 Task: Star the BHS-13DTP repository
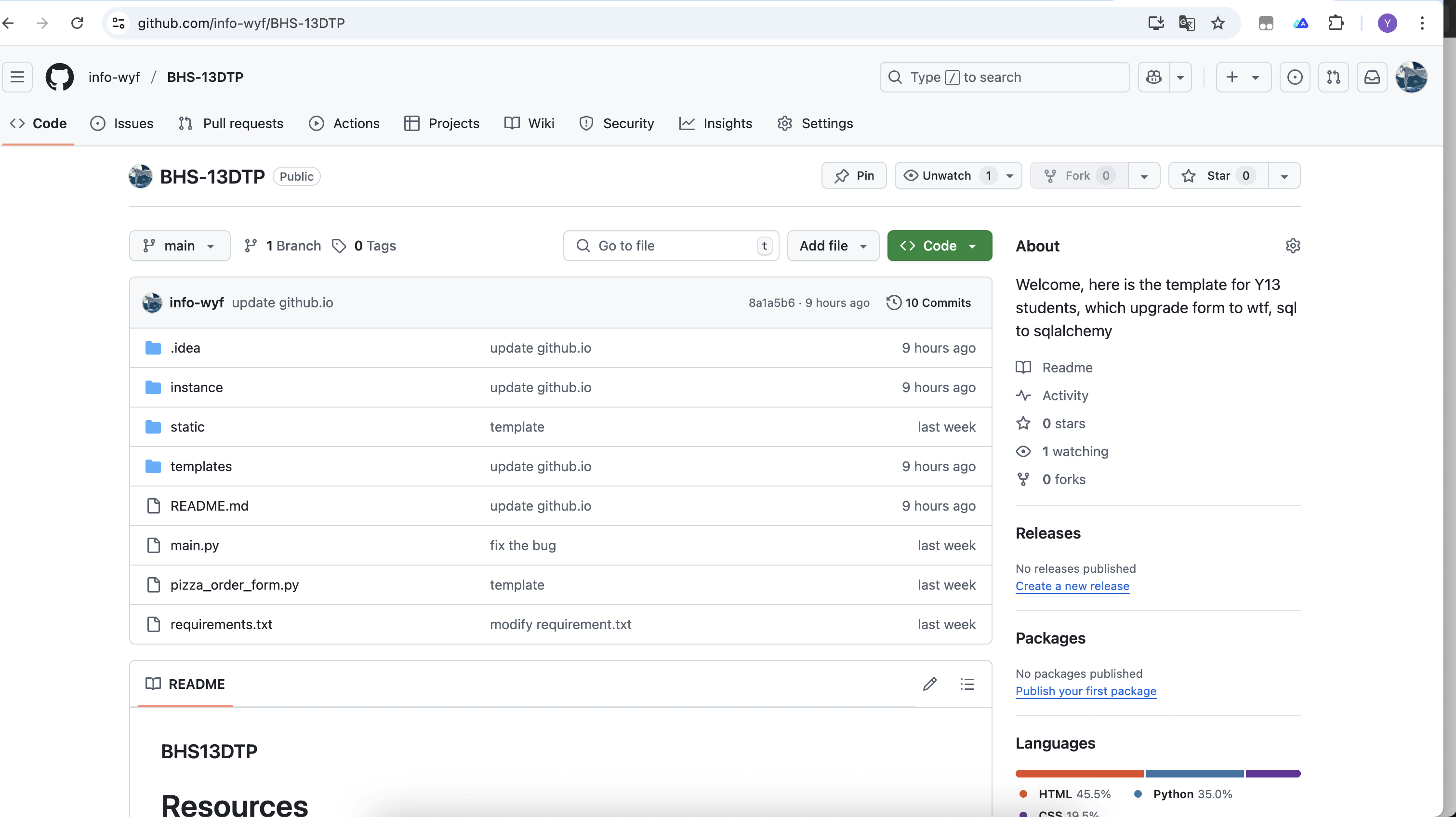click(1218, 176)
